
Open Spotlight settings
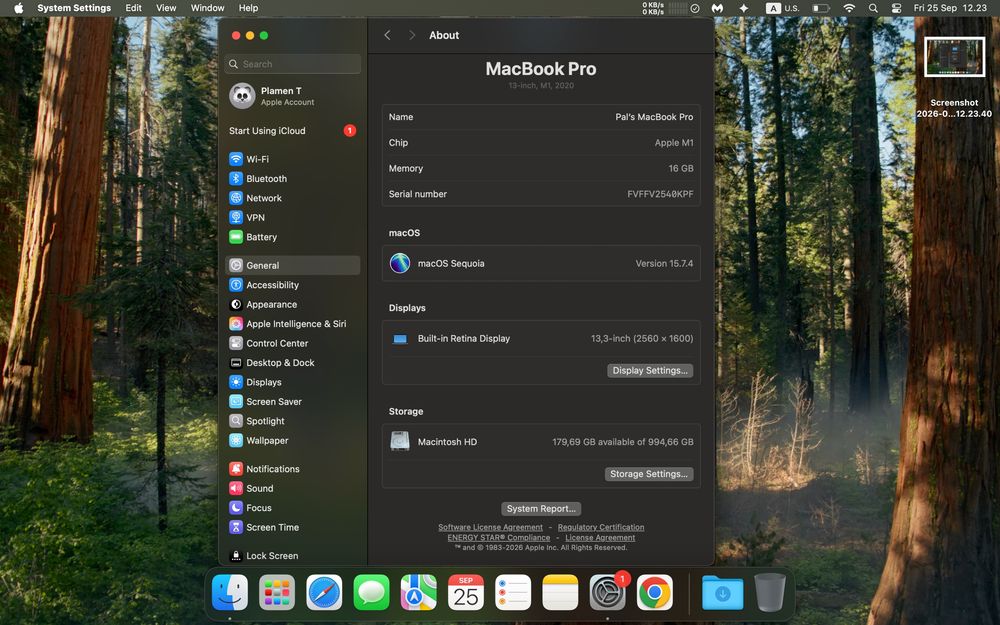click(x=293, y=421)
